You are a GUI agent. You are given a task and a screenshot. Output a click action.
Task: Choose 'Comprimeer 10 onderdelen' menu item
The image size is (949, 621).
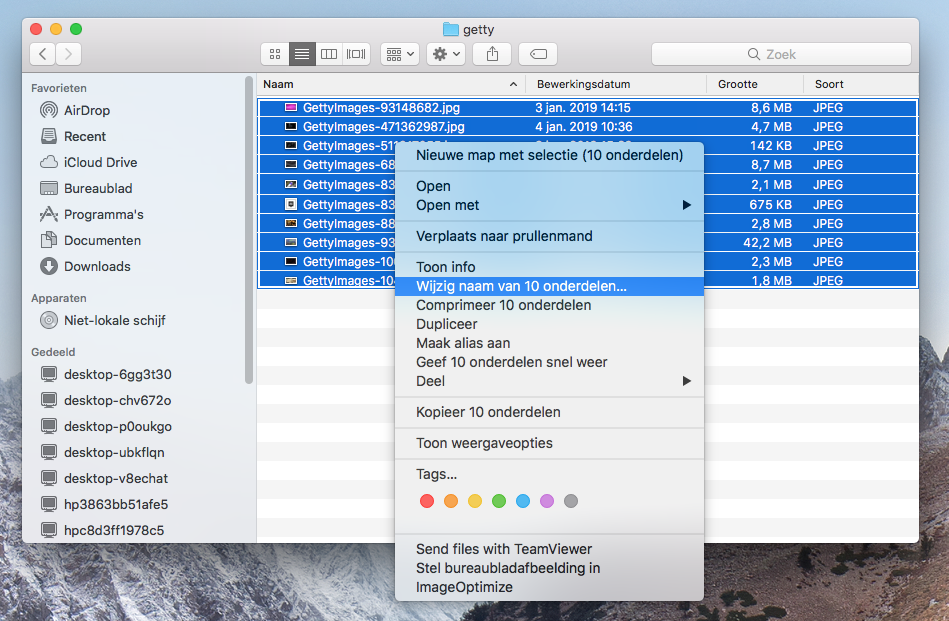coord(503,305)
